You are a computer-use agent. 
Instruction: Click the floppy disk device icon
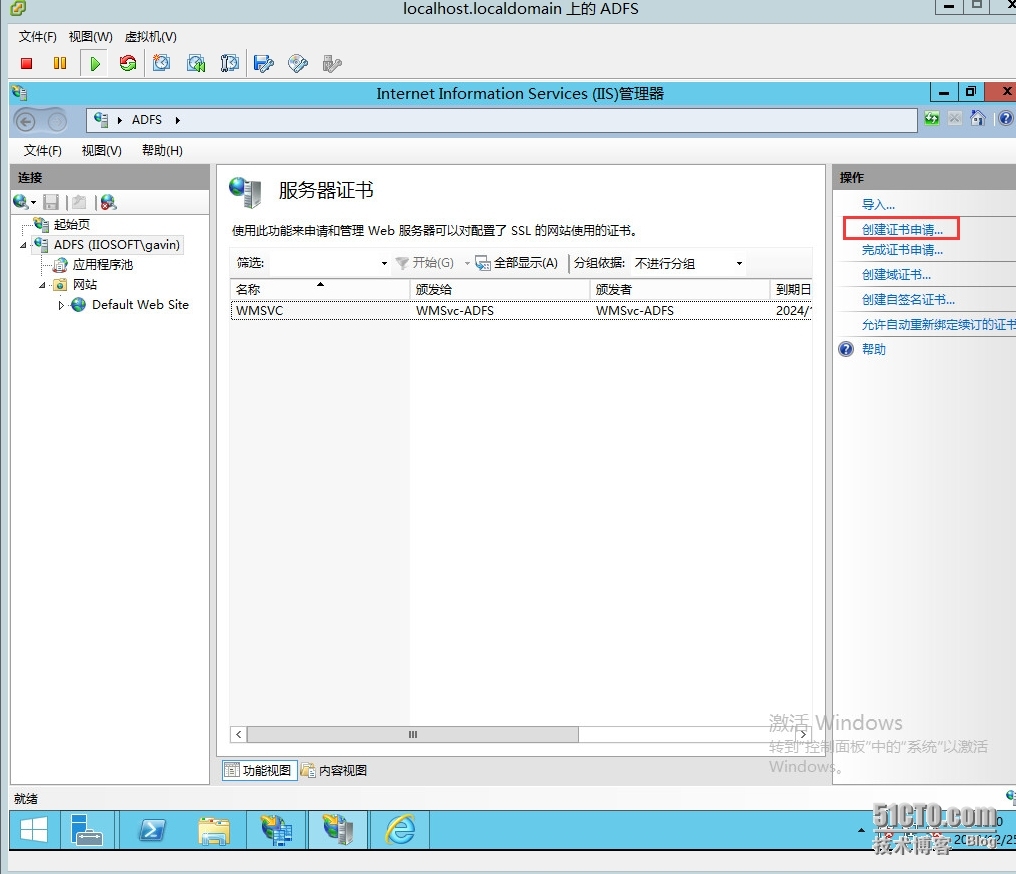pyautogui.click(x=264, y=63)
